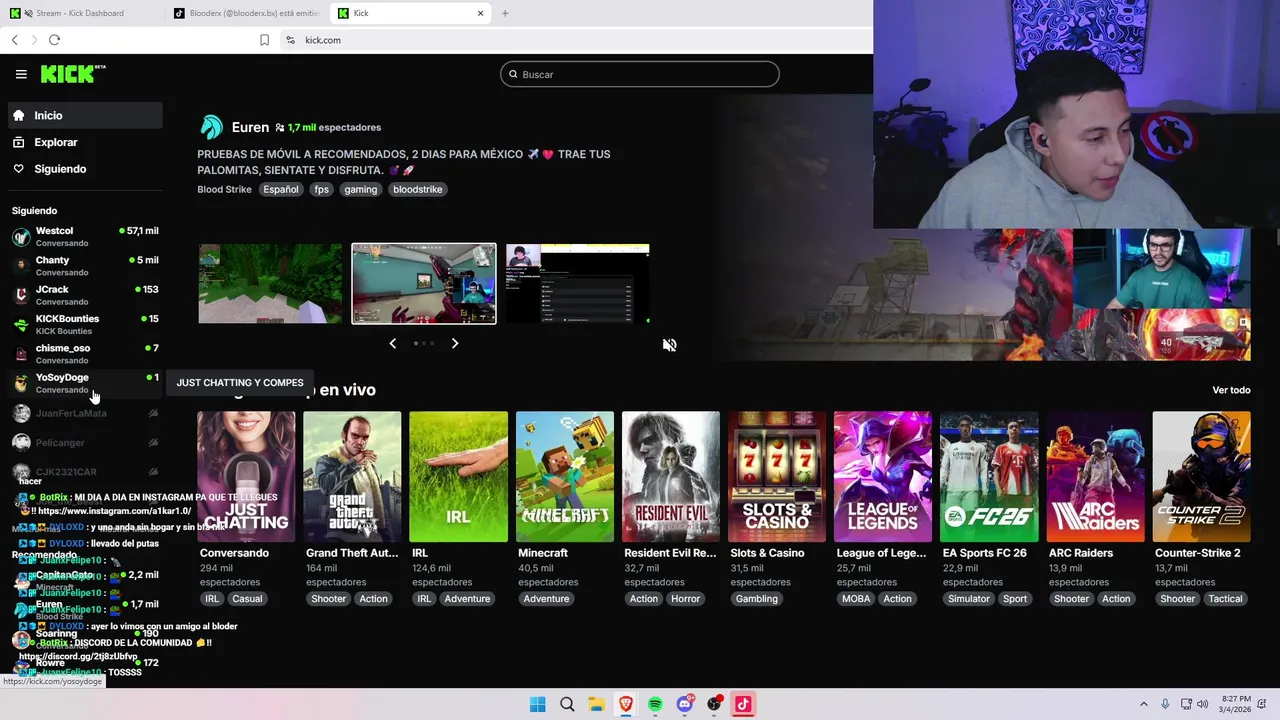Show previous featured stream with left arrow
Image resolution: width=1280 pixels, height=720 pixels.
392,343
